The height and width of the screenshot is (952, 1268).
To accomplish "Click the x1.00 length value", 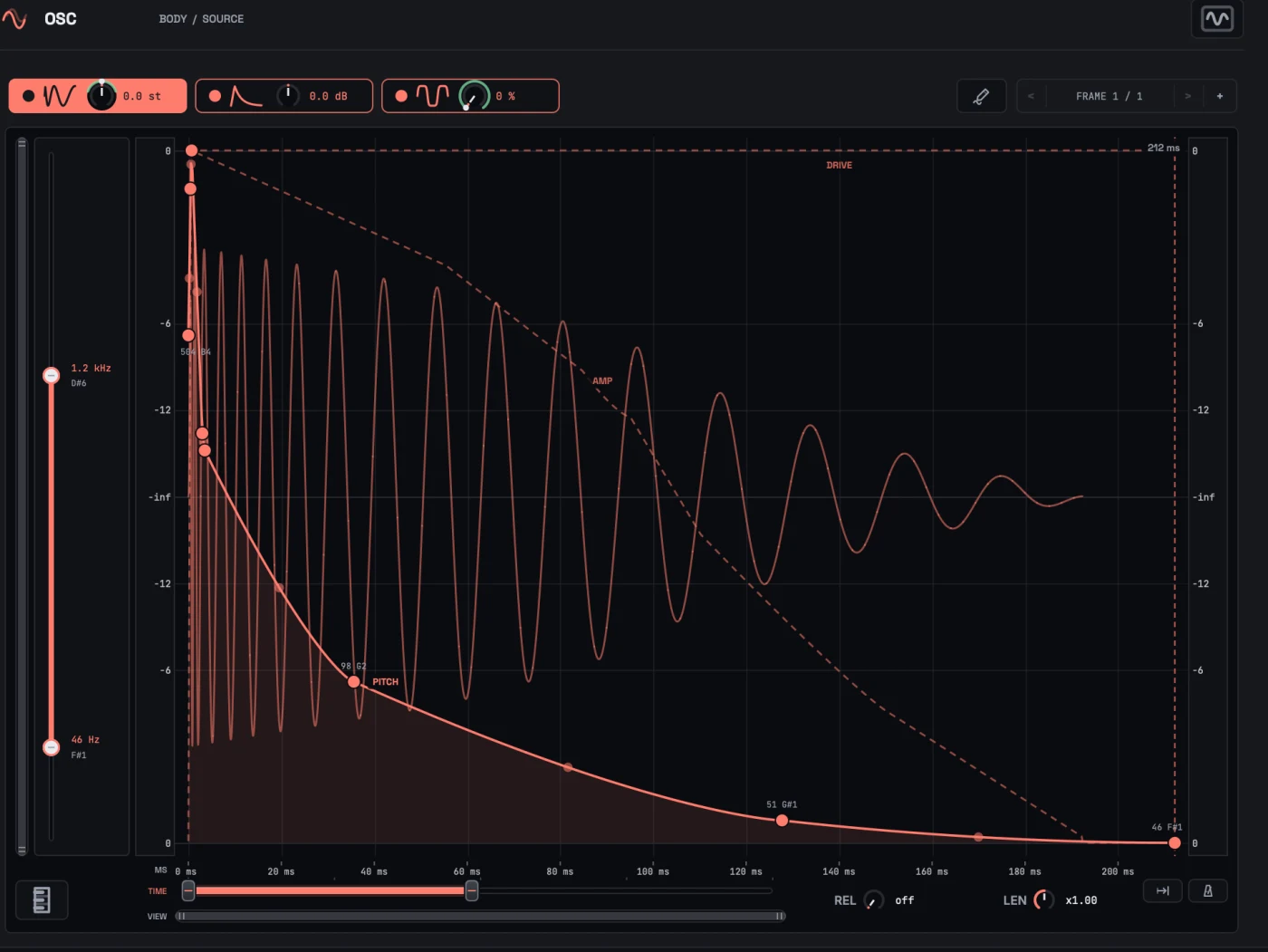I will [1081, 900].
